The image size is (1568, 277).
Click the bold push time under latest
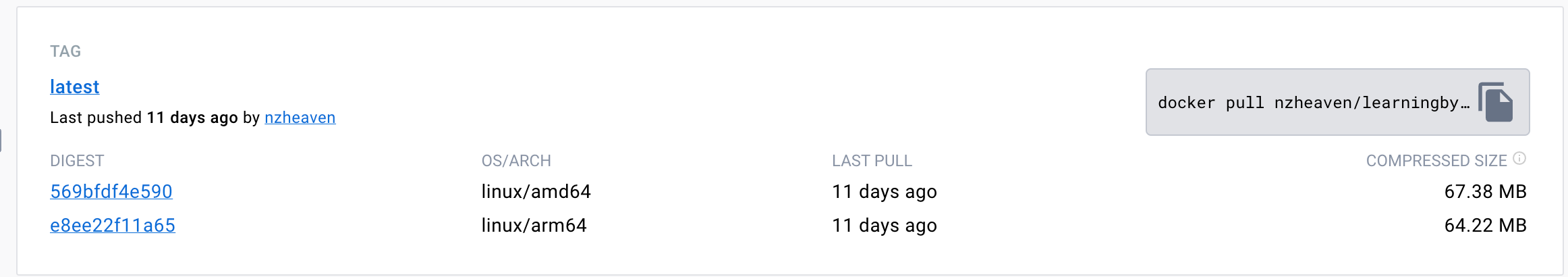click(192, 118)
